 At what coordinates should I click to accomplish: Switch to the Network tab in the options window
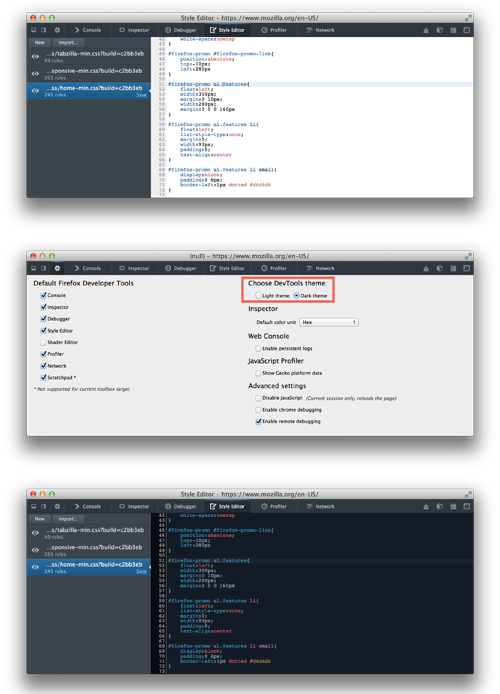pos(321,268)
